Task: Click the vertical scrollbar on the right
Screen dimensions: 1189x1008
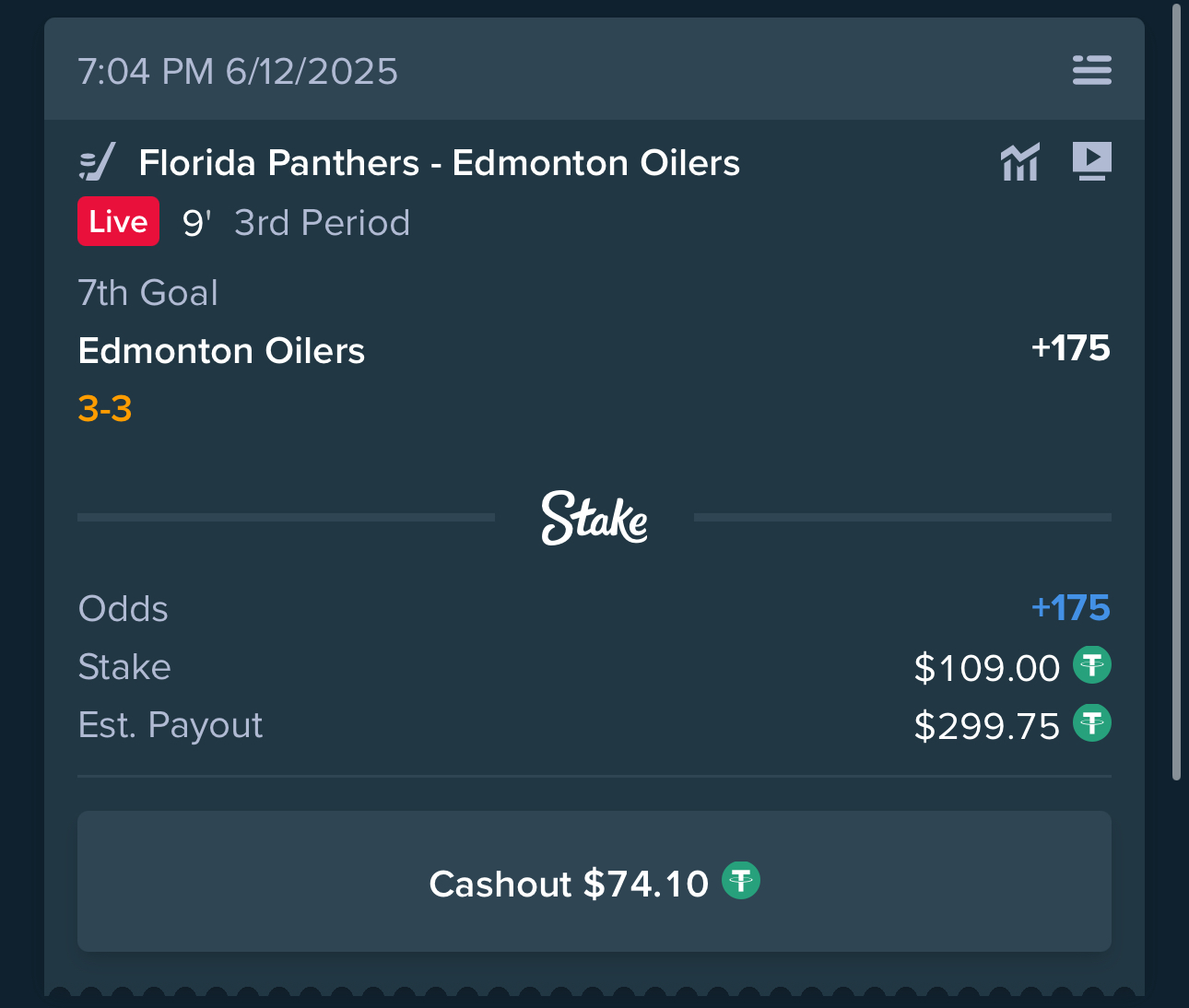Action: pos(1176,392)
